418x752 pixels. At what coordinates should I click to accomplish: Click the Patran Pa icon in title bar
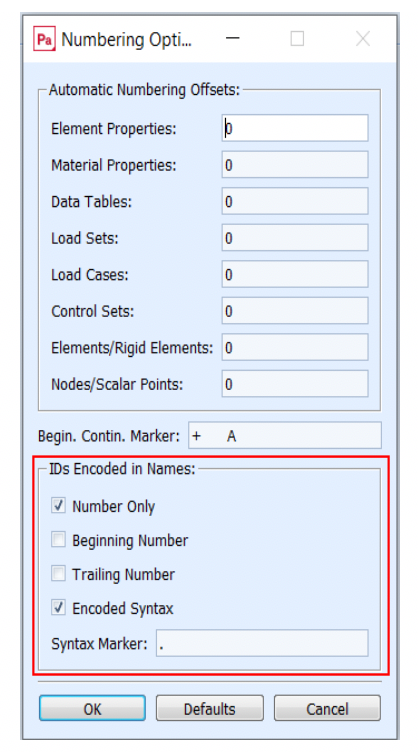(45, 39)
